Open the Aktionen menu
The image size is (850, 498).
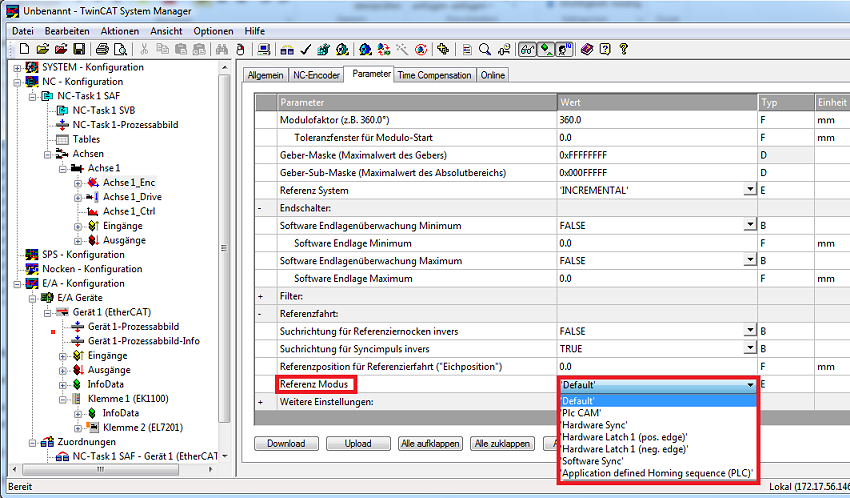120,31
